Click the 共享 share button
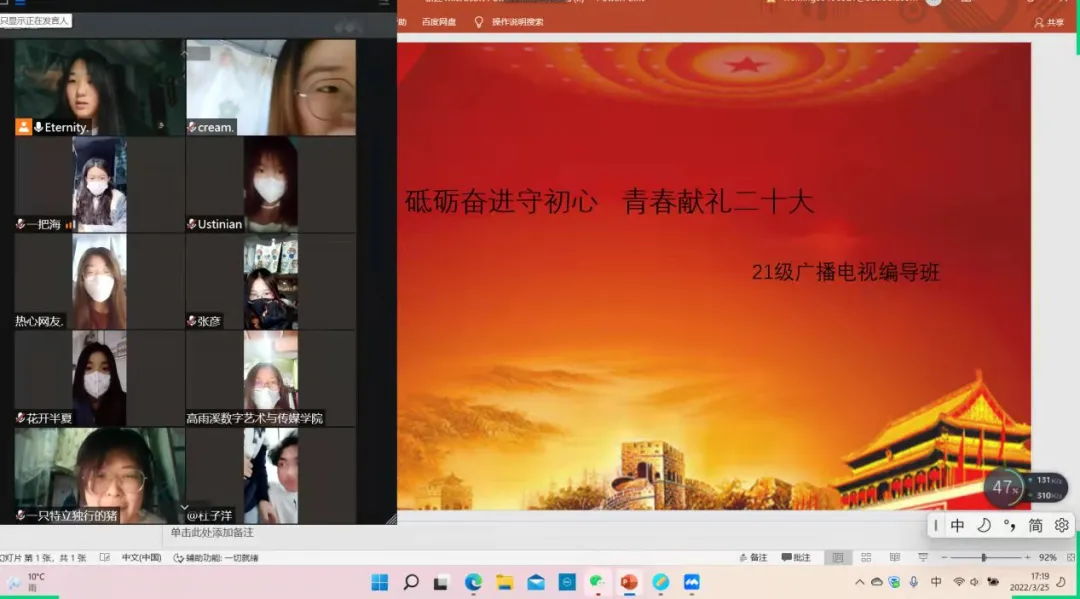1080x599 pixels. [x=1049, y=22]
